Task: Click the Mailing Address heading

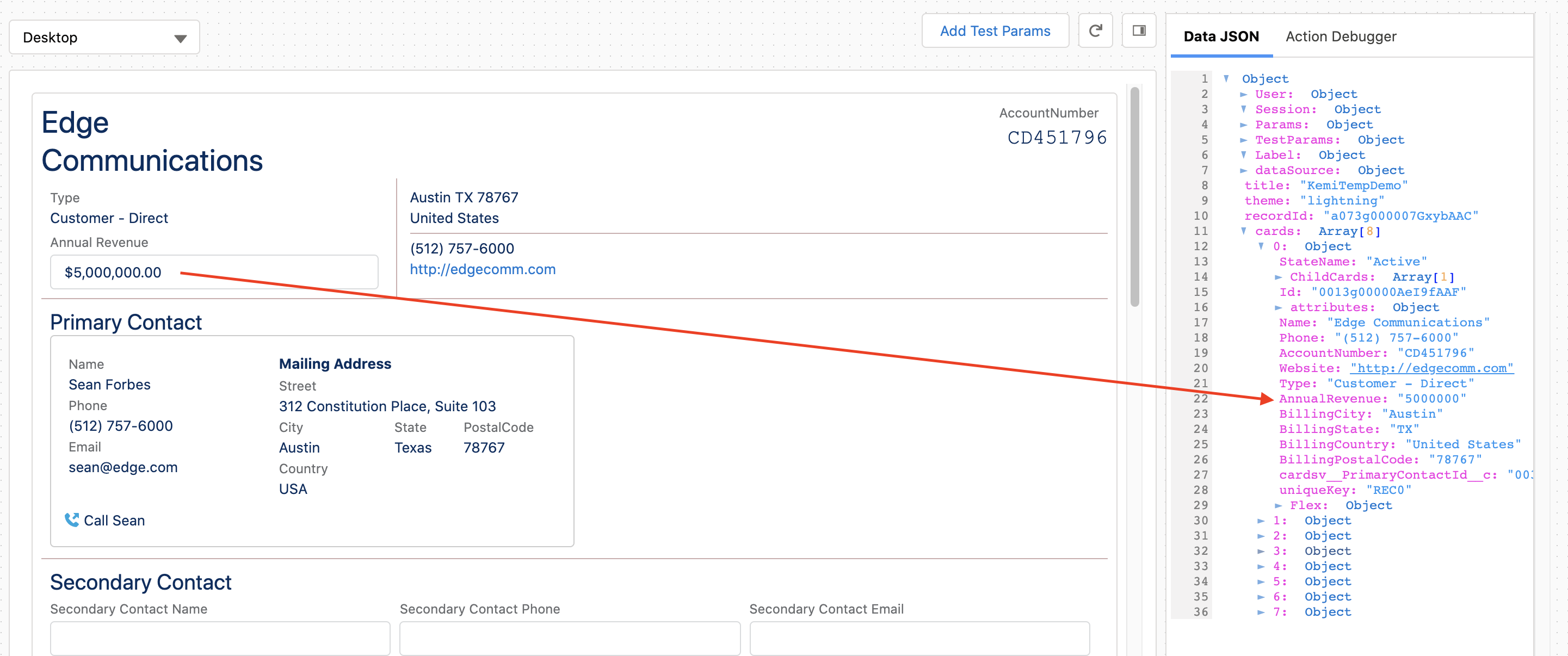Action: click(335, 364)
